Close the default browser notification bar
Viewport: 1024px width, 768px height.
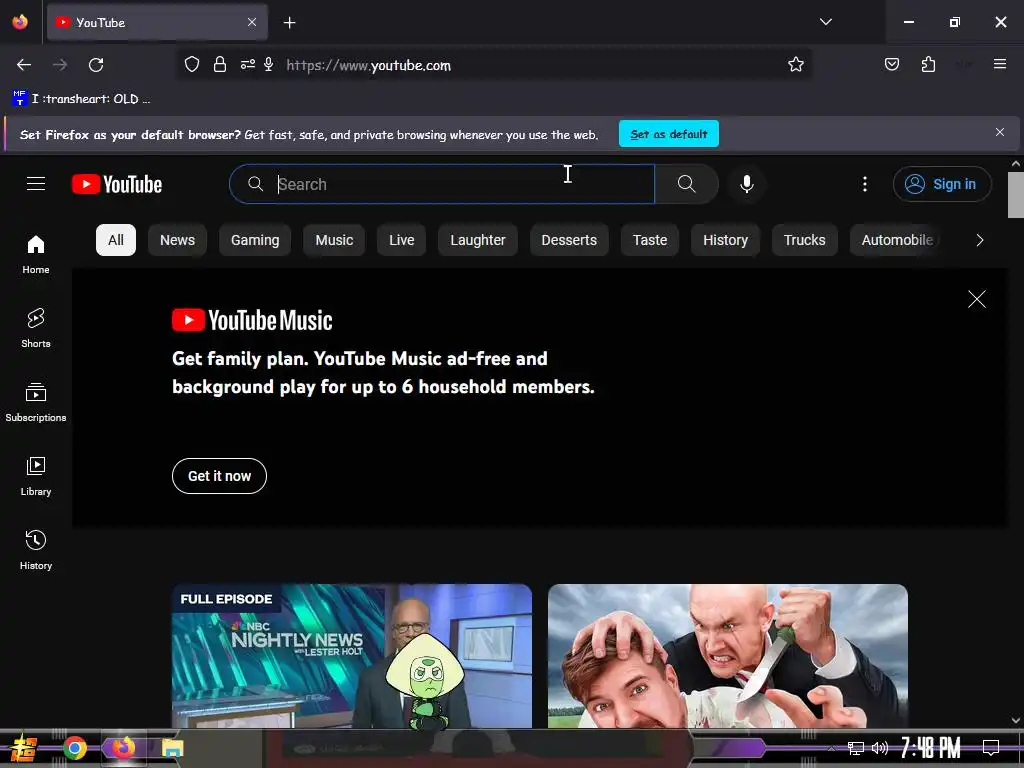point(1000,133)
